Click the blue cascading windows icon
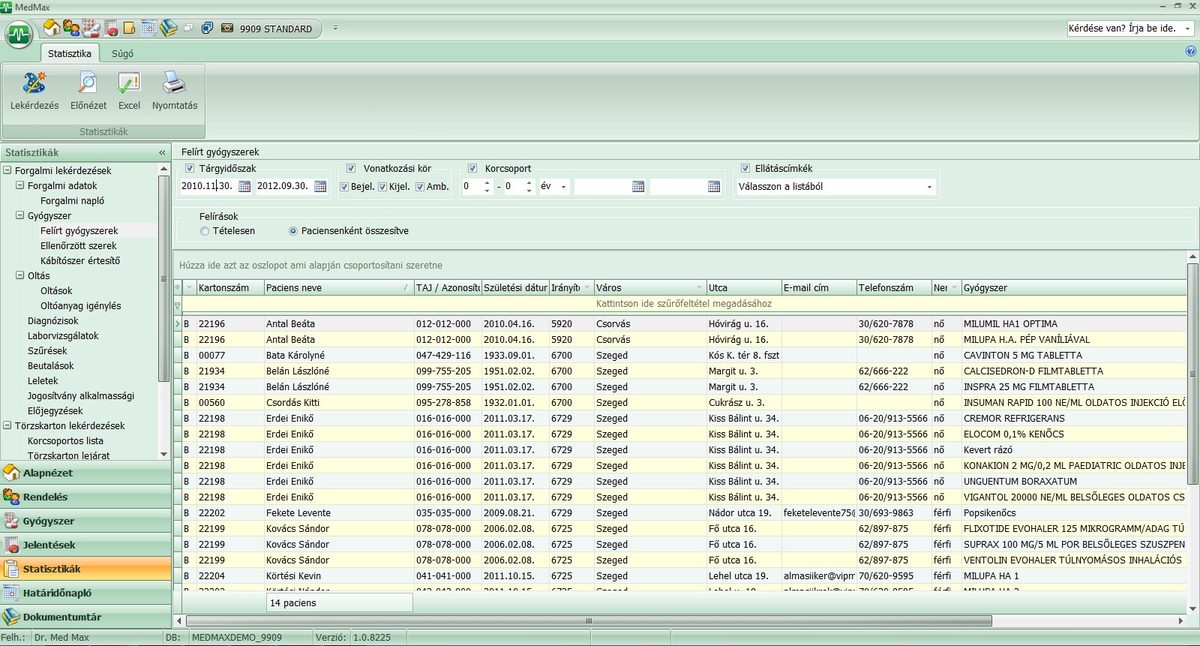Viewport: 1200px width, 646px height. (x=207, y=28)
